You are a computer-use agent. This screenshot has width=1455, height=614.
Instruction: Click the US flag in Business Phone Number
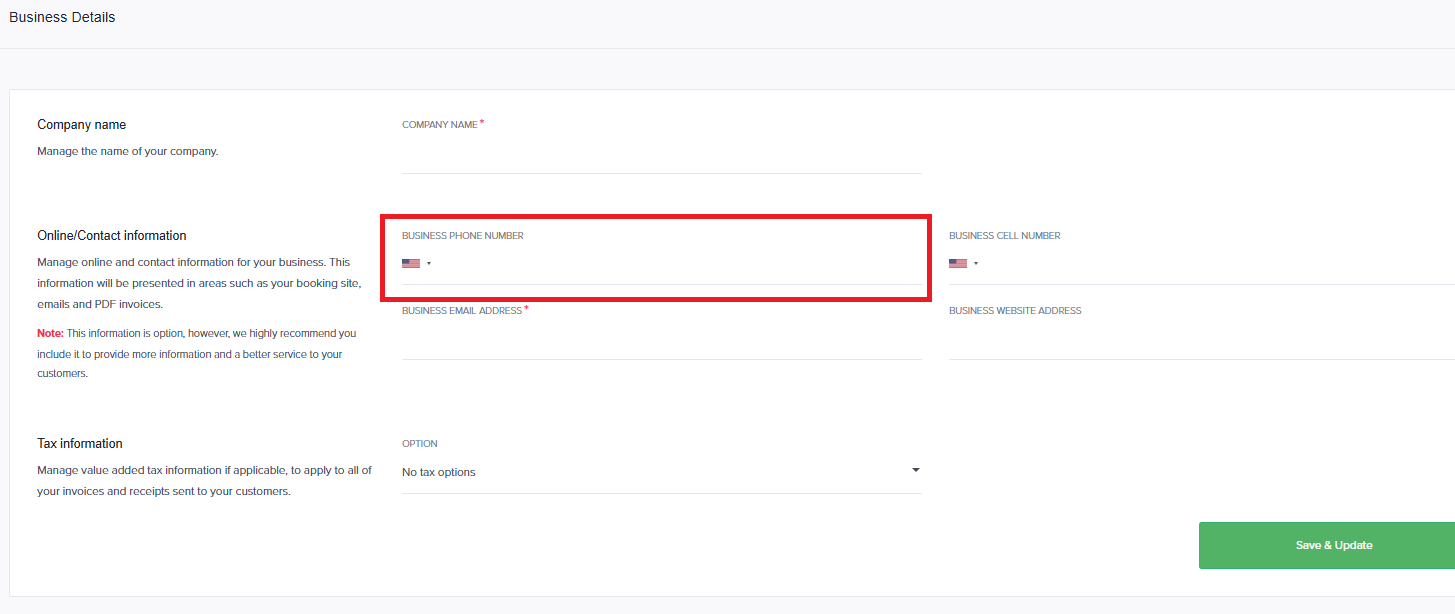(x=410, y=264)
